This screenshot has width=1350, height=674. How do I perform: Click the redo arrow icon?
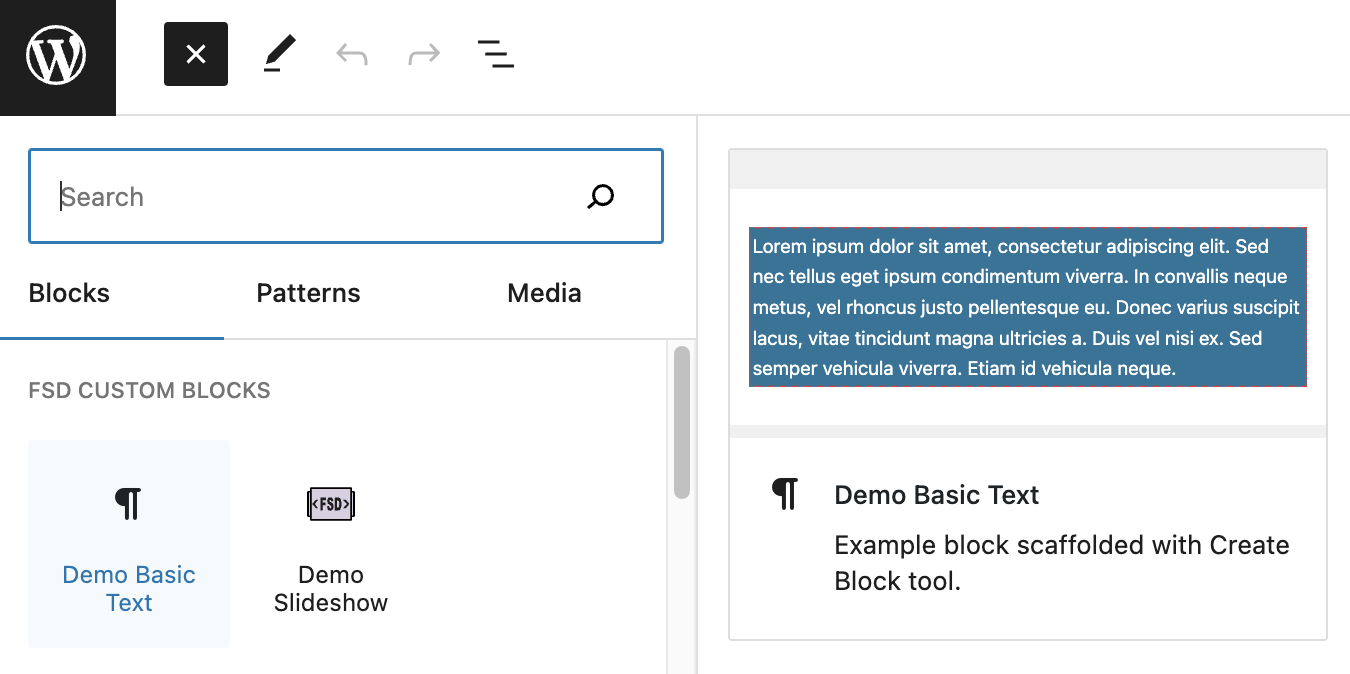(x=423, y=54)
